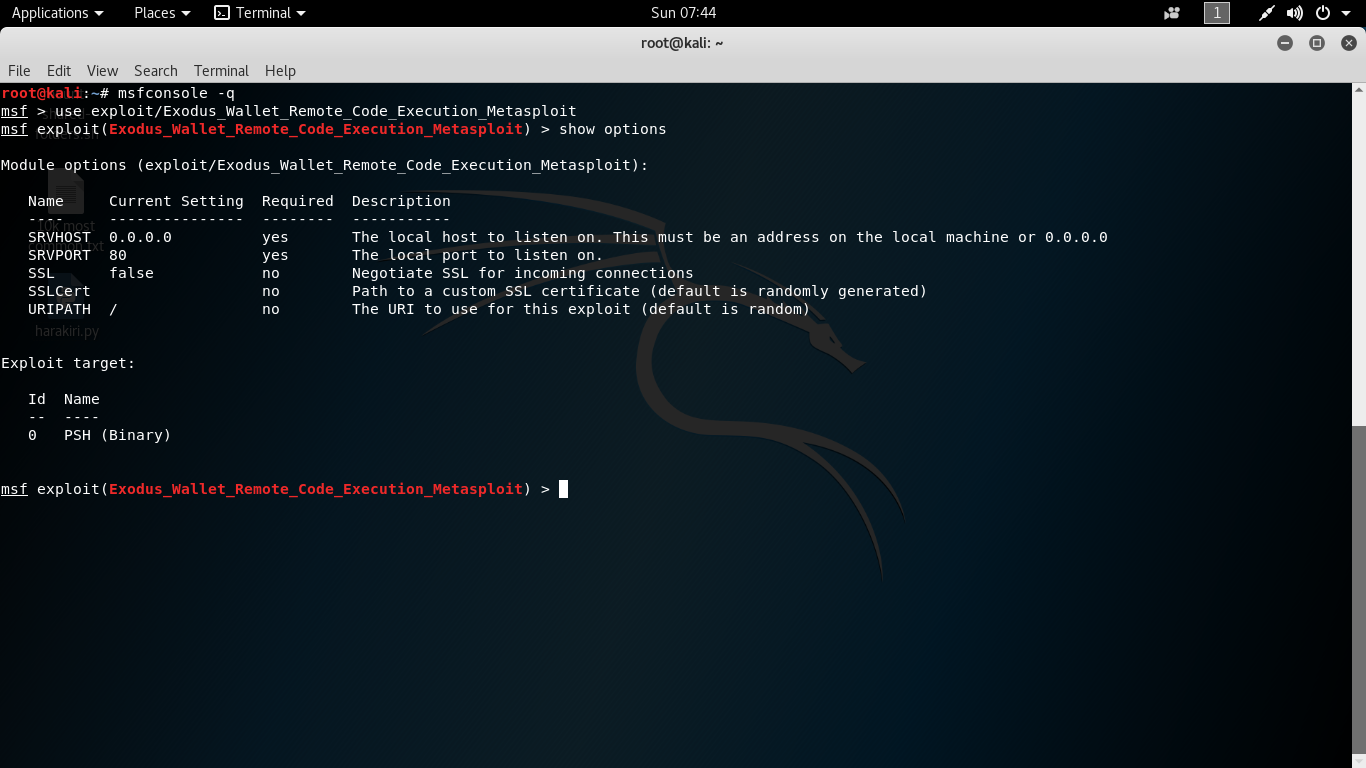Click the 'Exploit target:' heading
Screen dimensions: 1366x768
coord(68,363)
